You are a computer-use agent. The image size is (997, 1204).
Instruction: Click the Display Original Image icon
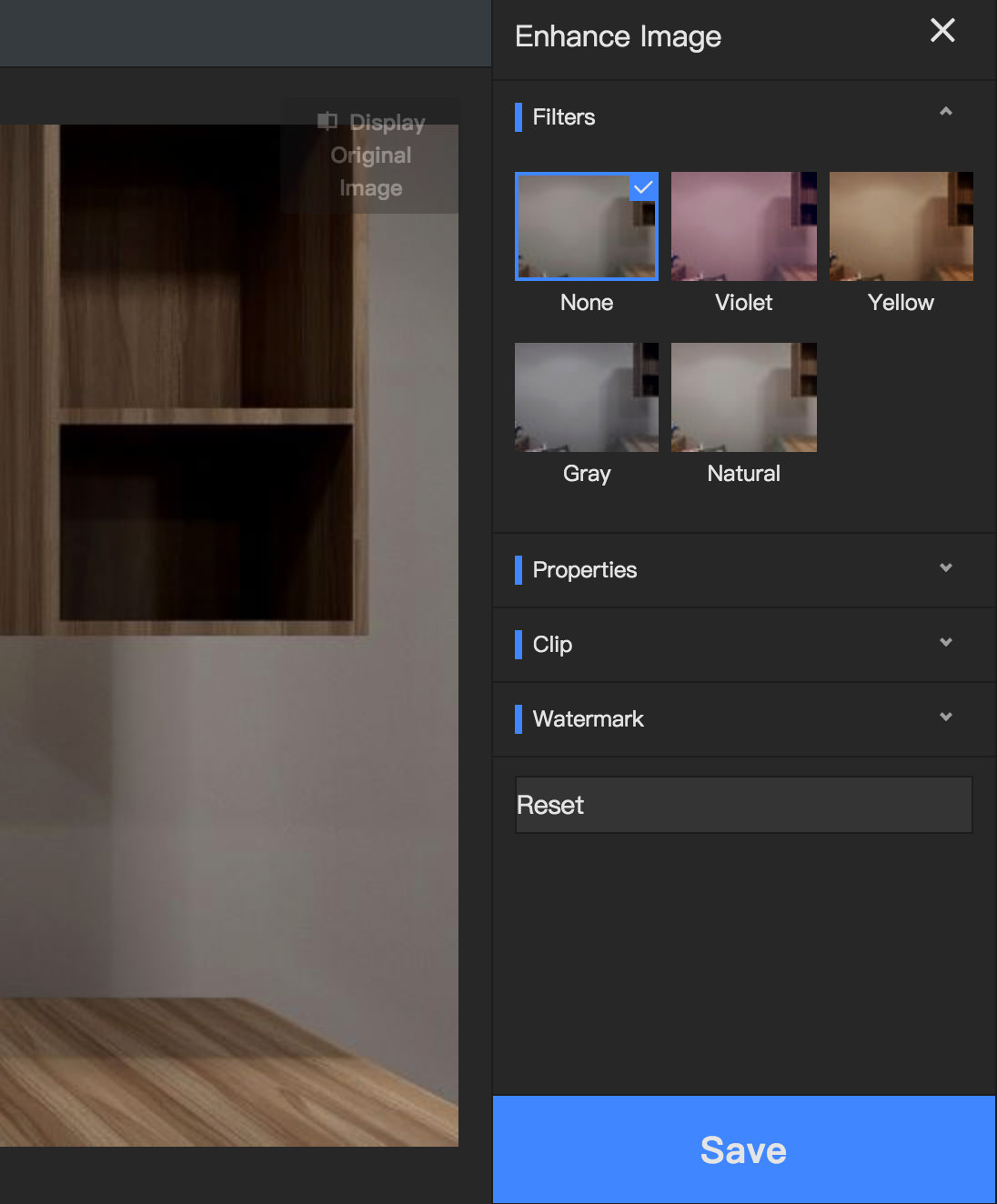click(x=326, y=121)
